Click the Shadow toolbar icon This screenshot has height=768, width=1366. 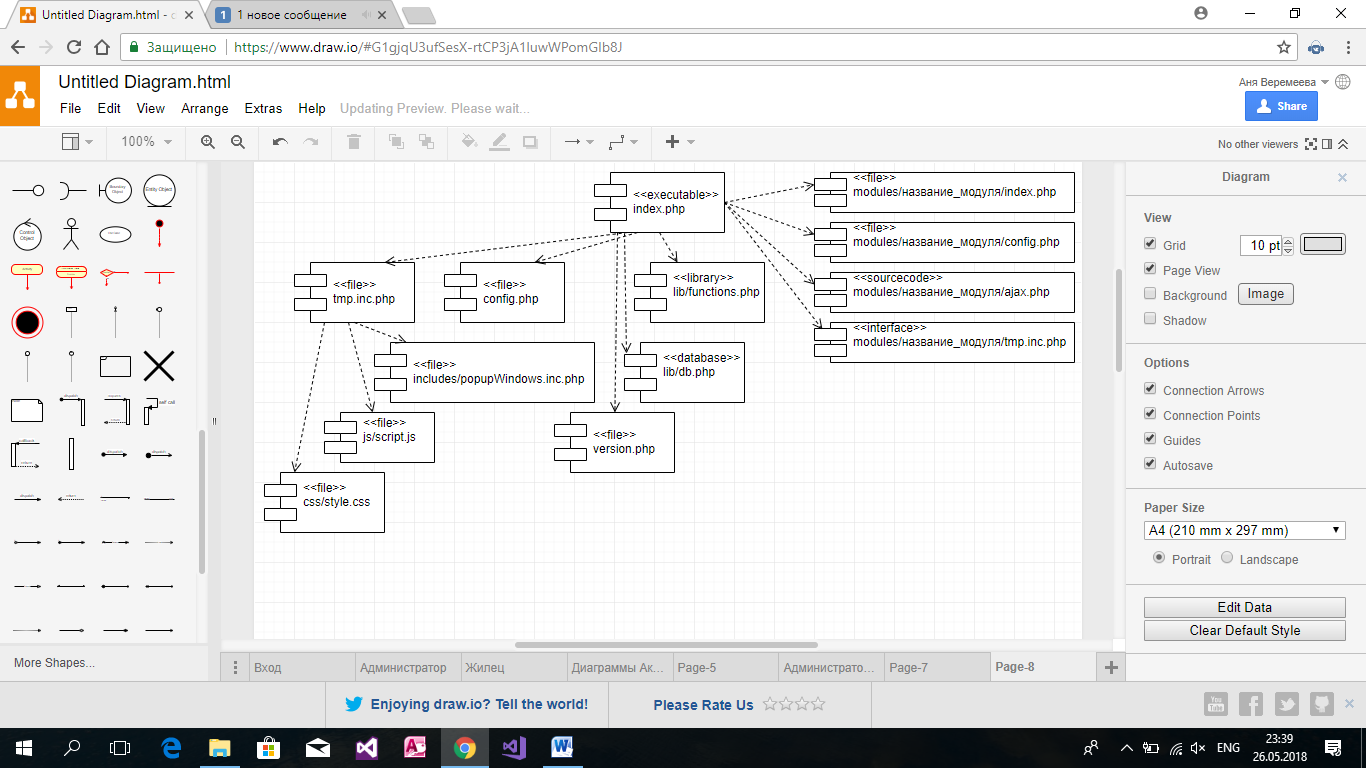(530, 142)
